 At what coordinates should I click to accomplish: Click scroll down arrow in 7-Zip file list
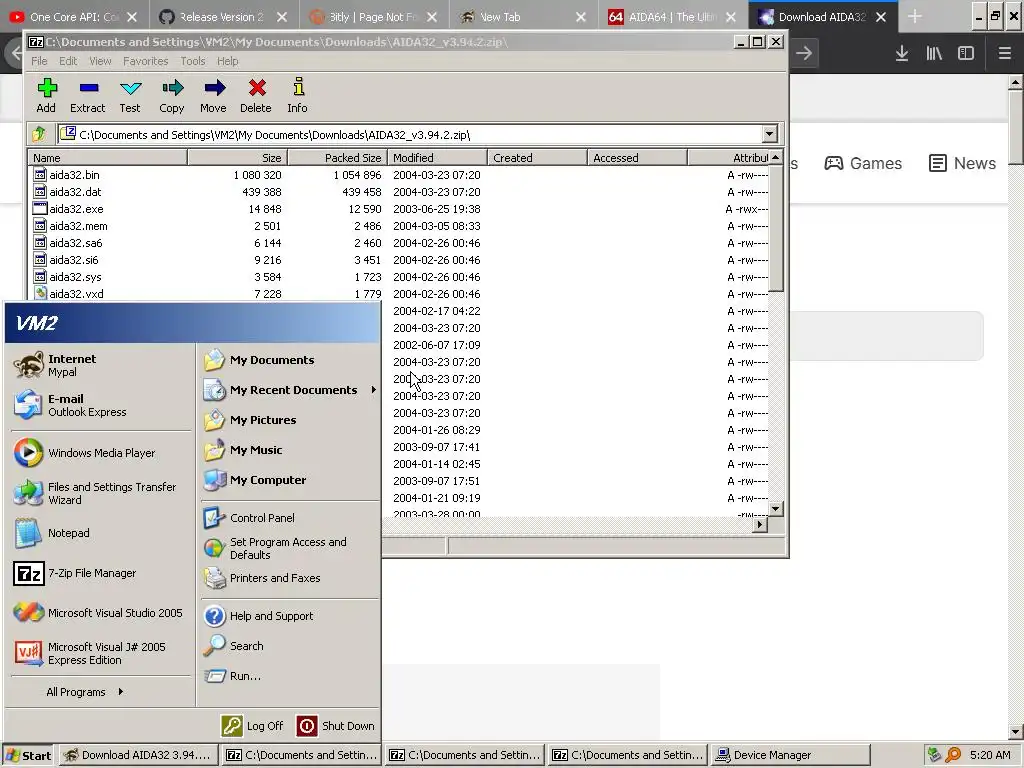click(x=775, y=509)
